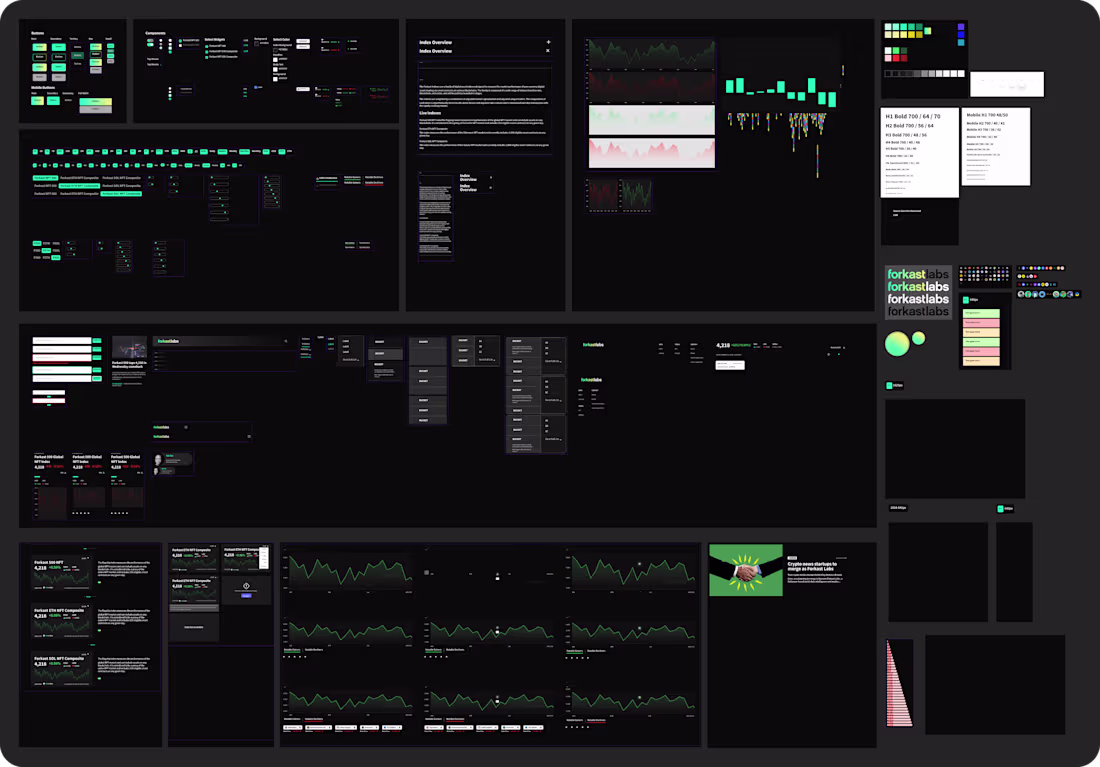Select the all-white forkastlabs logo variant
This screenshot has height=767, width=1100.
coord(918,299)
